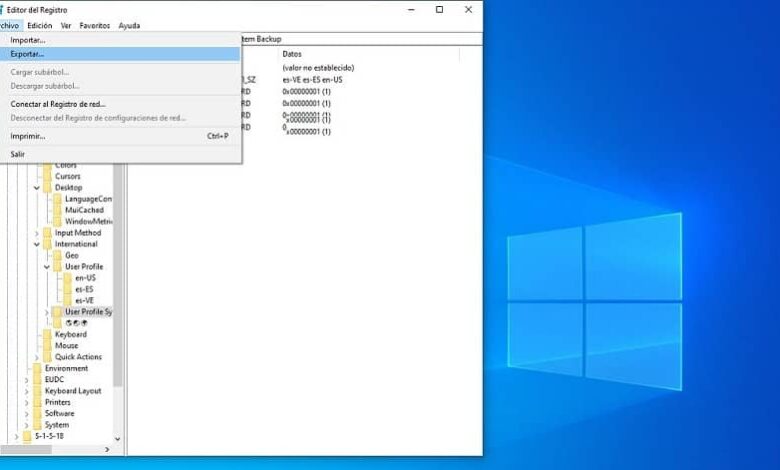The height and width of the screenshot is (470, 780).
Task: Click the es-VE folder icon
Action: [68, 301]
